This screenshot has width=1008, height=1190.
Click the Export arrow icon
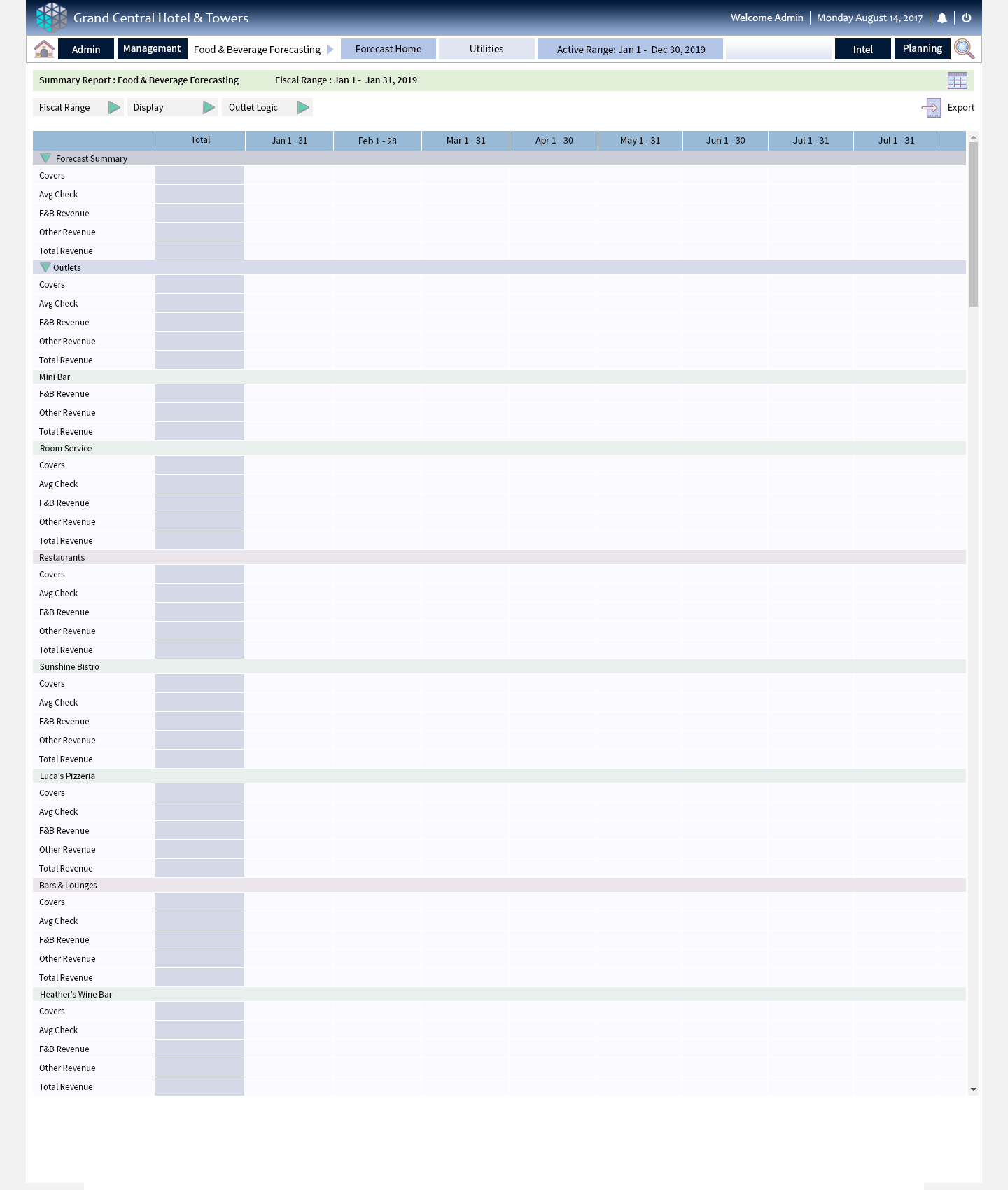pos(931,108)
